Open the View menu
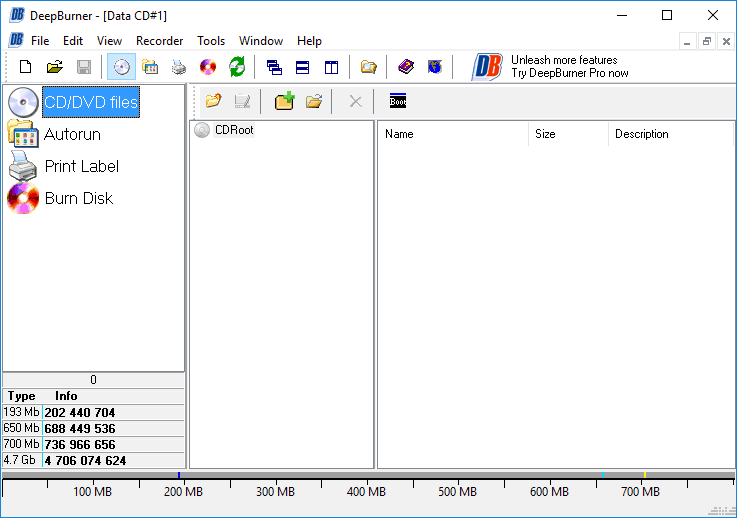 pyautogui.click(x=110, y=41)
